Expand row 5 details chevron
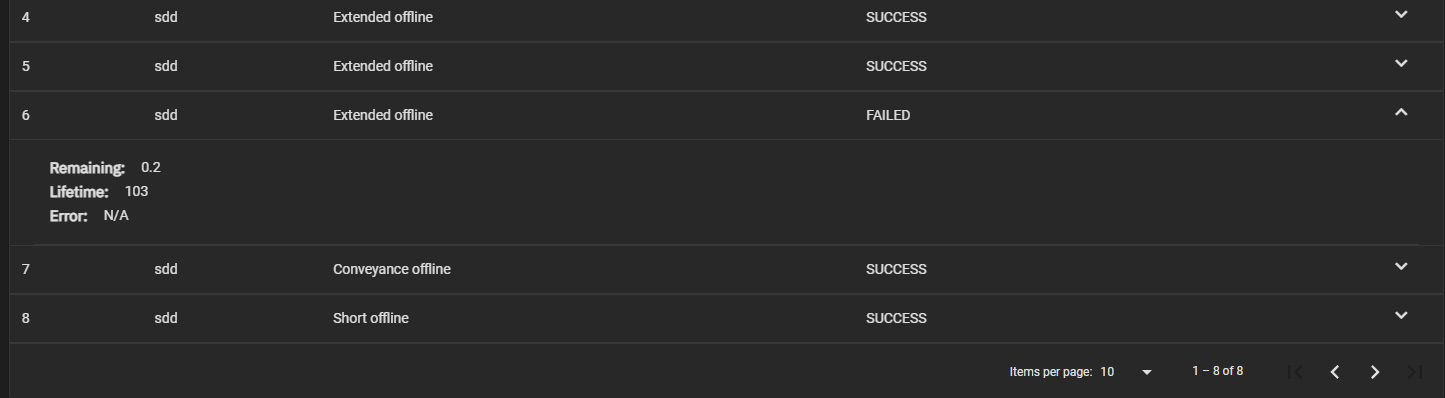Screen dimensions: 1445x398 click(x=1401, y=64)
